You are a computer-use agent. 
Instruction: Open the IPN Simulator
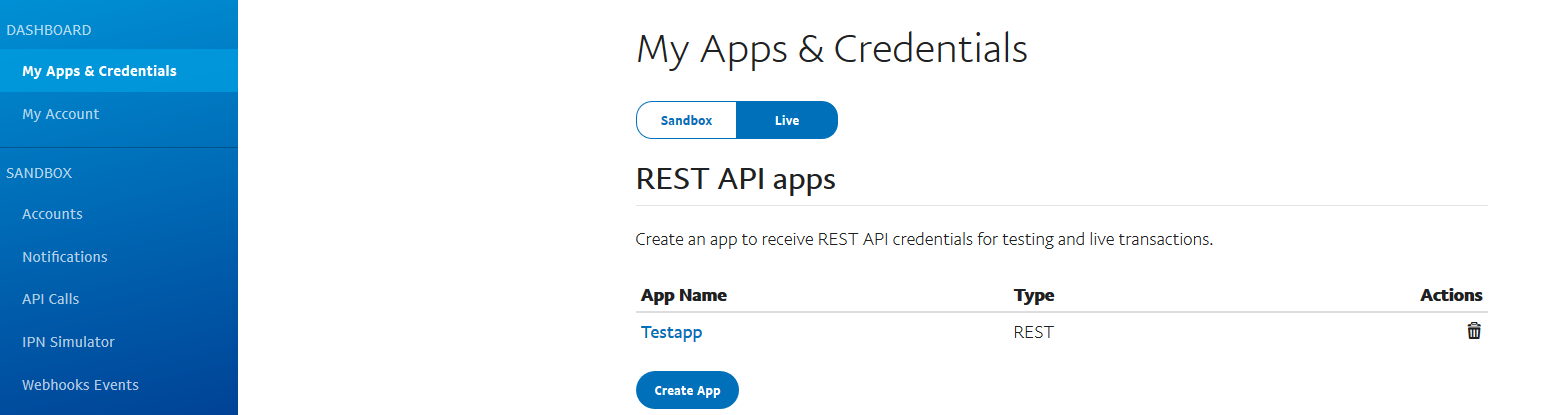click(68, 342)
